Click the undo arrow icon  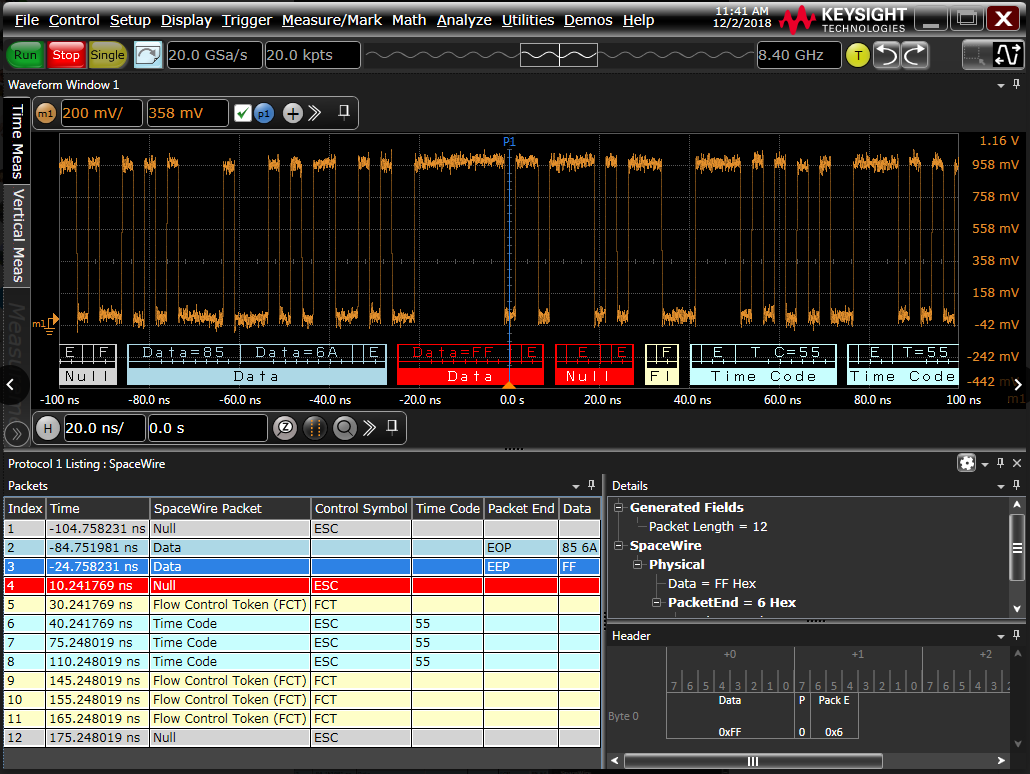pos(887,56)
